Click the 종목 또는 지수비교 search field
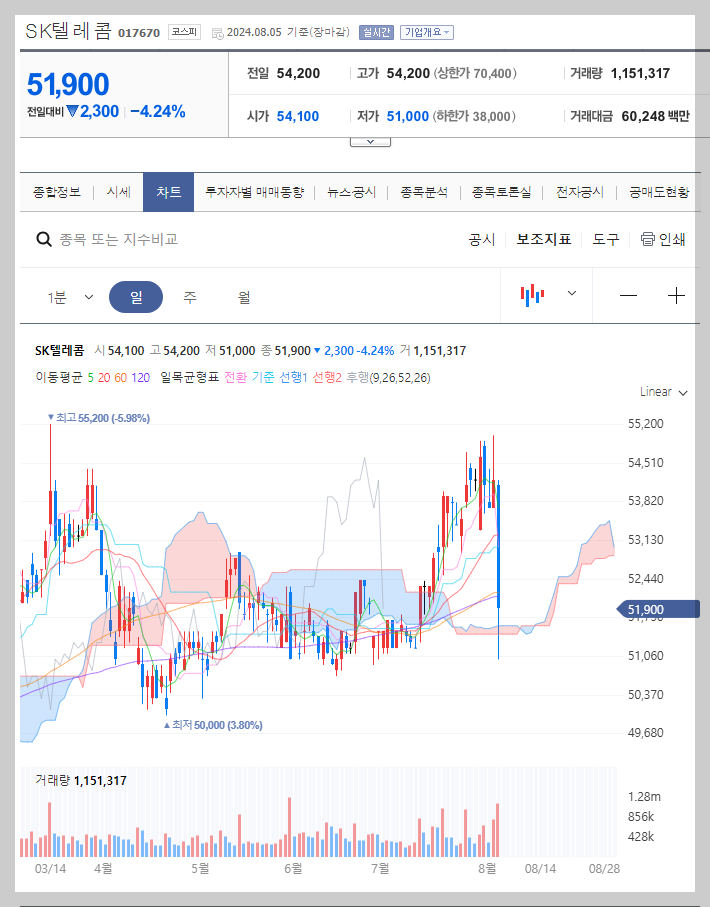Viewport: 710px width, 907px height. click(x=119, y=239)
